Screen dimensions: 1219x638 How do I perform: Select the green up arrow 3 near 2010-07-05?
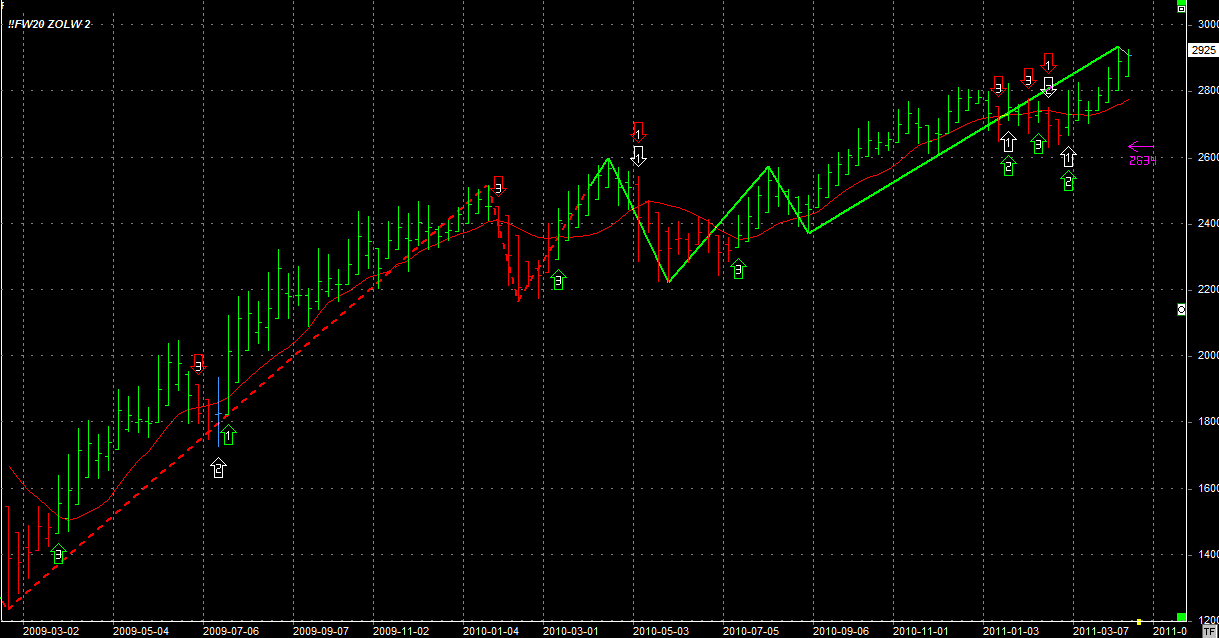(x=738, y=268)
